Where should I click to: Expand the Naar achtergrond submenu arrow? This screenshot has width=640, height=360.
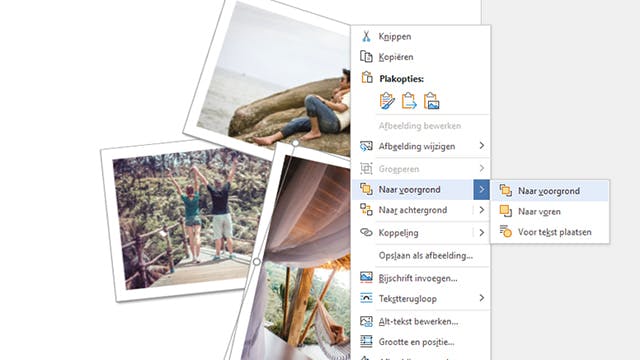(x=482, y=210)
